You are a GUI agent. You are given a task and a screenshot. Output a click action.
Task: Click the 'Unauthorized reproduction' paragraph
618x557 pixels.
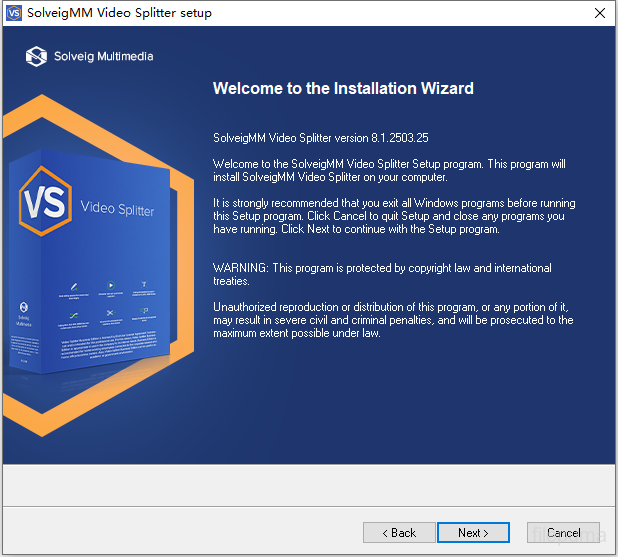pos(393,320)
